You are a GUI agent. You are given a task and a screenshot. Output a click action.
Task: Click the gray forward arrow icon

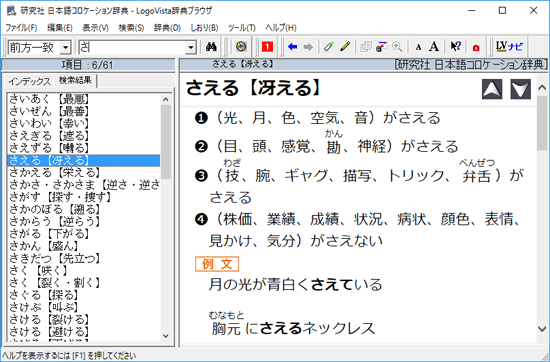coord(308,47)
